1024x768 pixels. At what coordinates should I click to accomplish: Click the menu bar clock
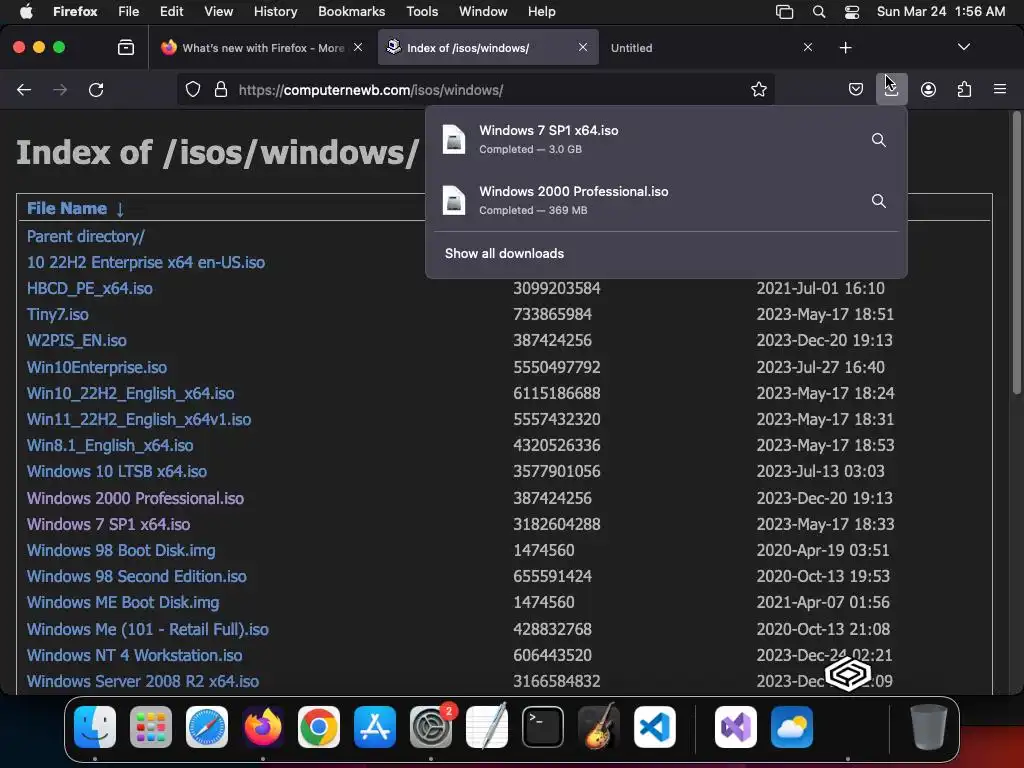(940, 12)
